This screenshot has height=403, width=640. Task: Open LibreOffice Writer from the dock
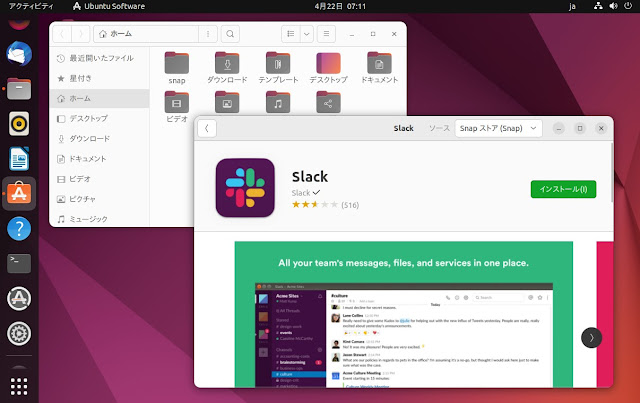point(19,158)
